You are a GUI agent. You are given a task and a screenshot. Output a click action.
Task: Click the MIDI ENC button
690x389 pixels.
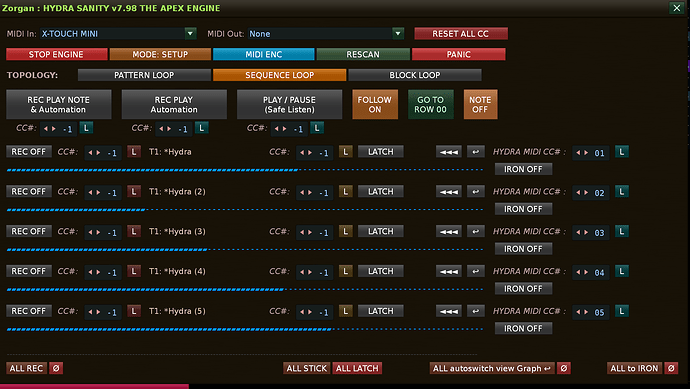click(x=264, y=54)
